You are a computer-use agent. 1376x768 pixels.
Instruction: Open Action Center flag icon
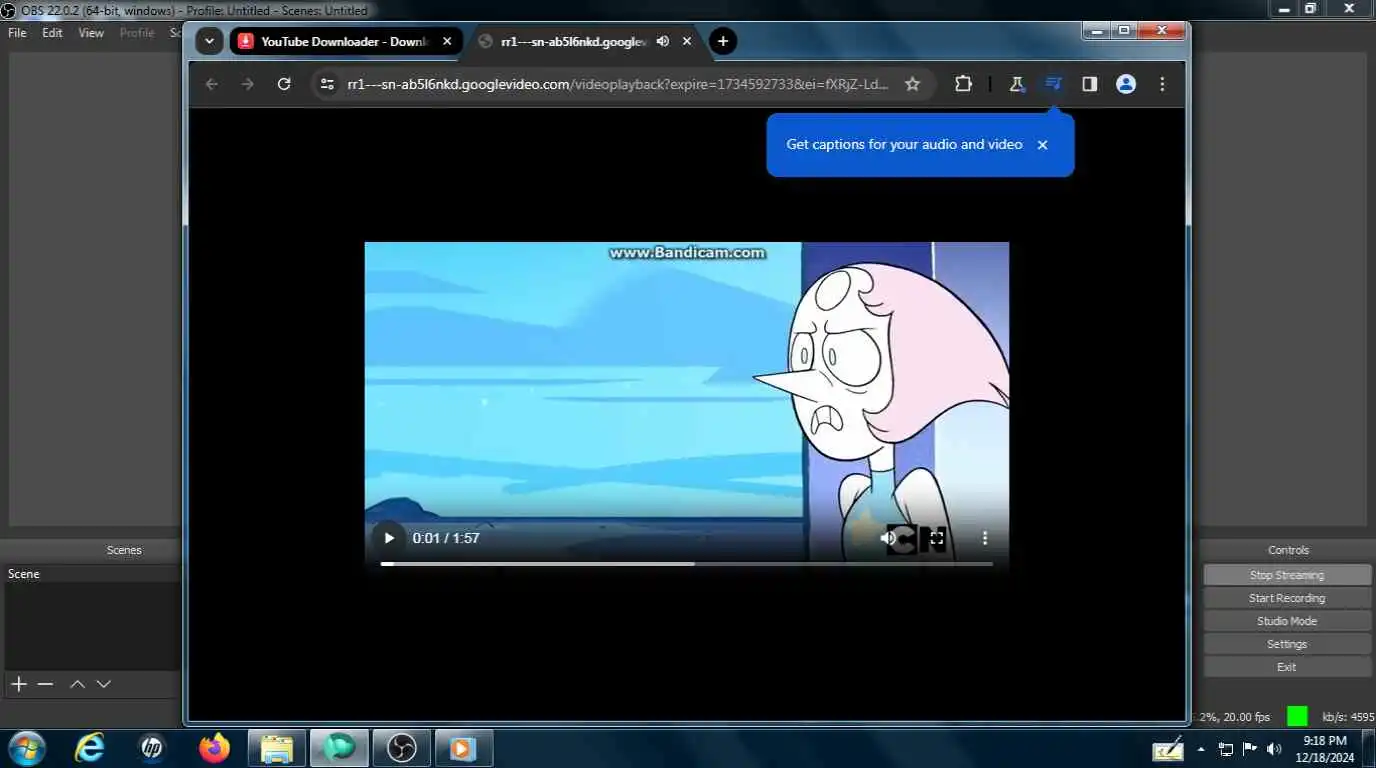point(1249,748)
